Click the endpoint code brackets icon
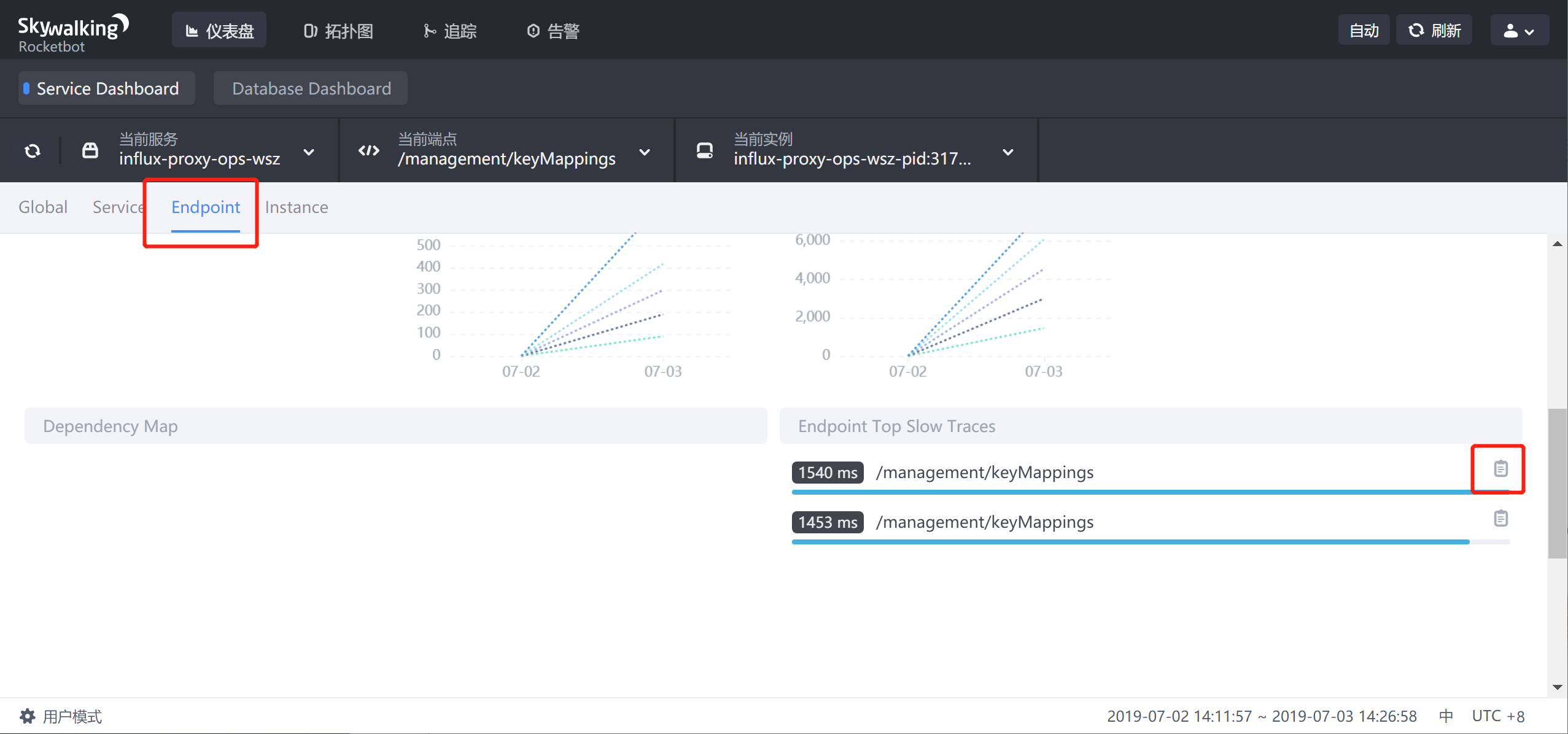This screenshot has width=1568, height=734. pos(369,150)
